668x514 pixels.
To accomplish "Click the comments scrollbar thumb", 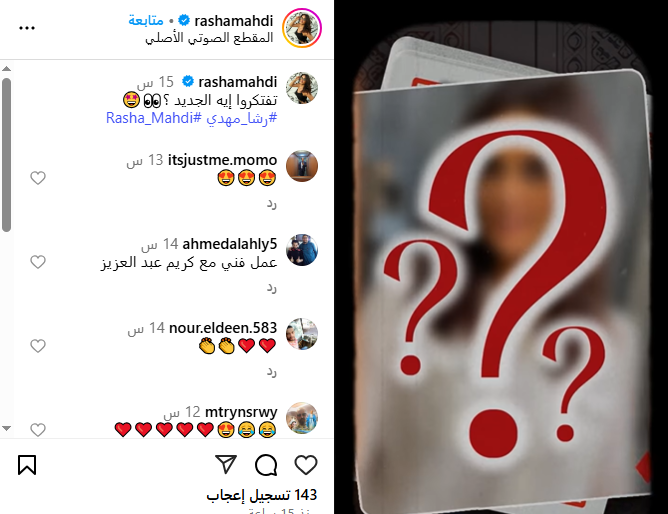I will 6,155.
